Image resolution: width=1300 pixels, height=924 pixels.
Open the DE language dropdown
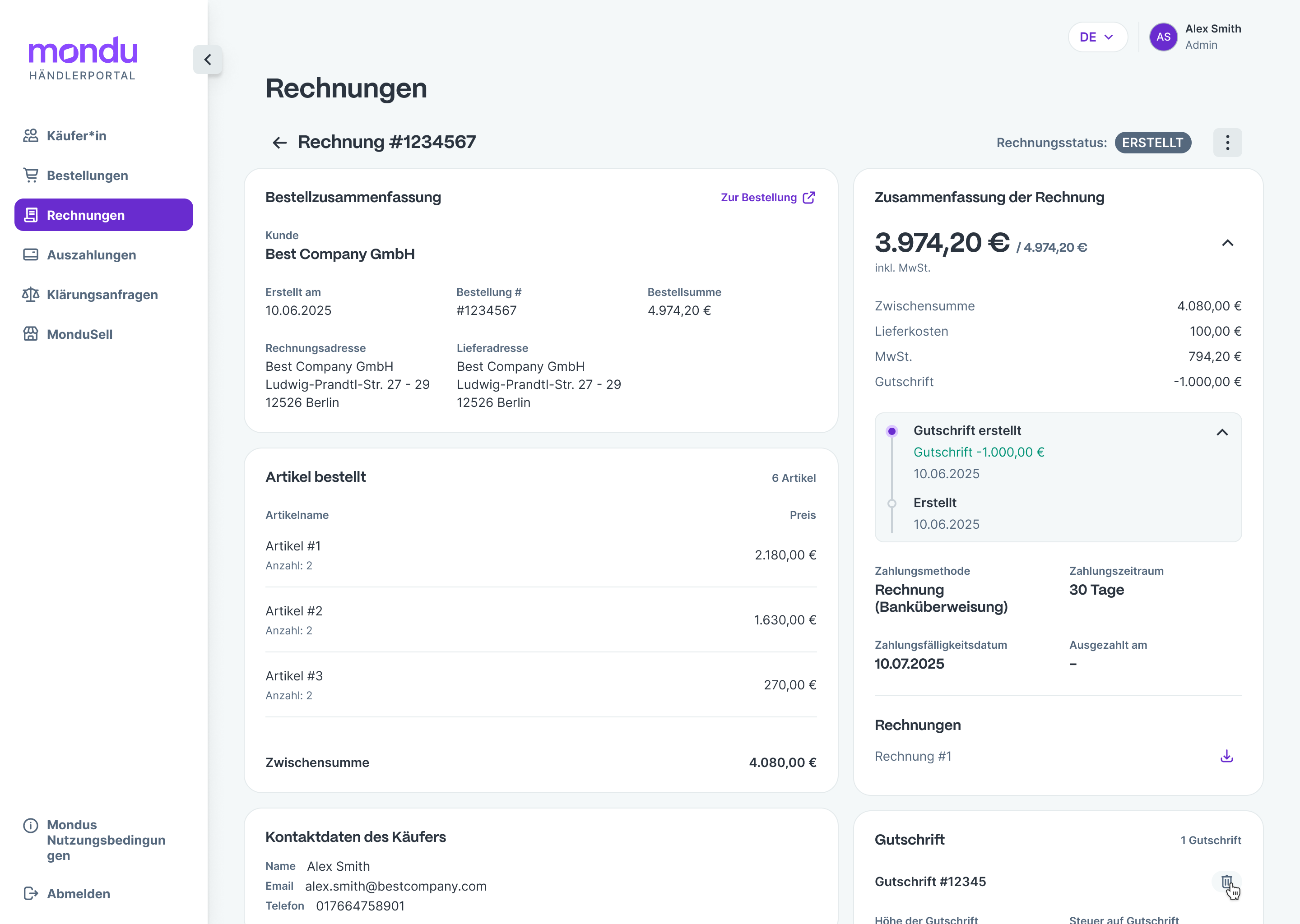coord(1097,37)
